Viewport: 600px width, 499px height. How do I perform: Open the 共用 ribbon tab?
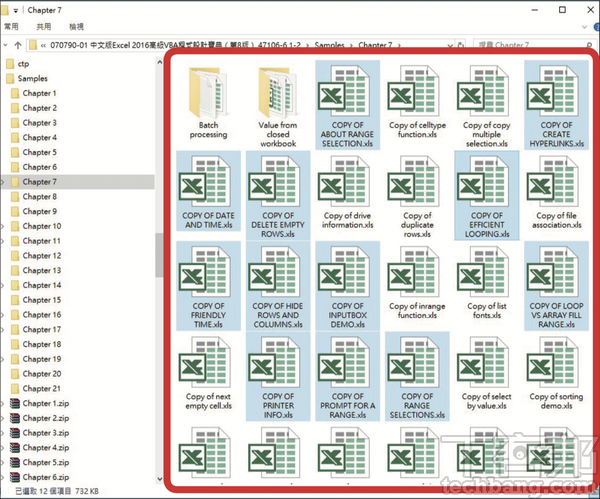tap(44, 26)
